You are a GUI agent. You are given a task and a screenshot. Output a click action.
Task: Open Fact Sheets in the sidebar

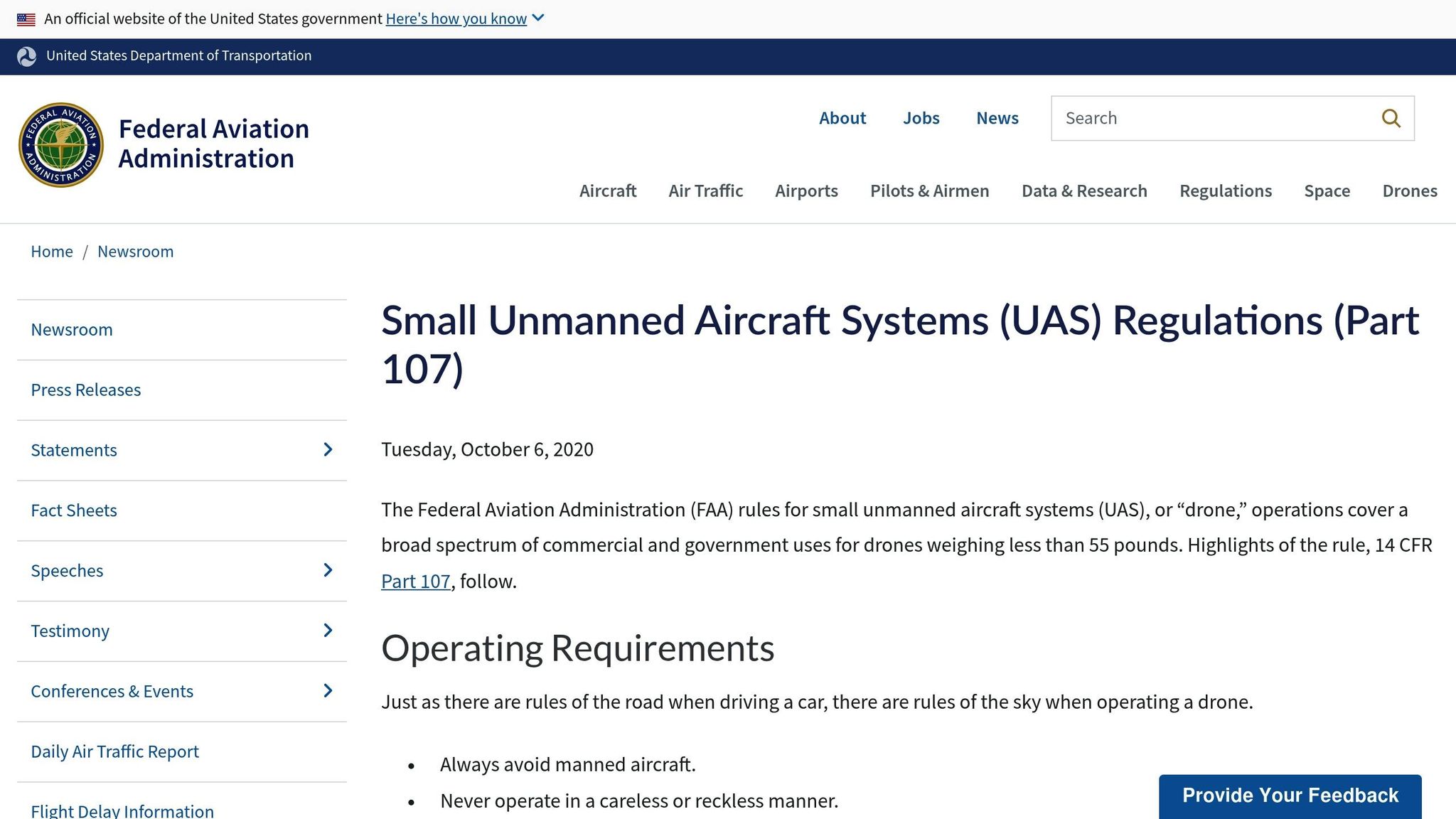tap(74, 510)
